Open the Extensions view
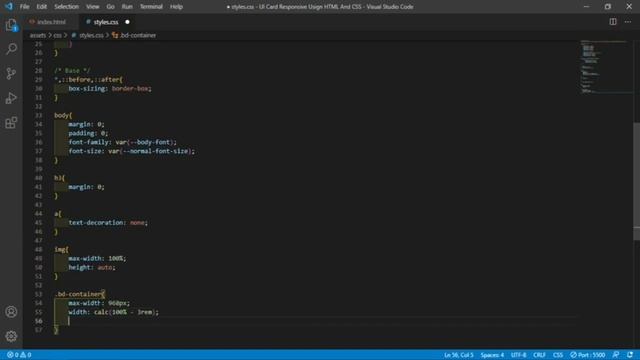640x360 pixels. point(11,122)
